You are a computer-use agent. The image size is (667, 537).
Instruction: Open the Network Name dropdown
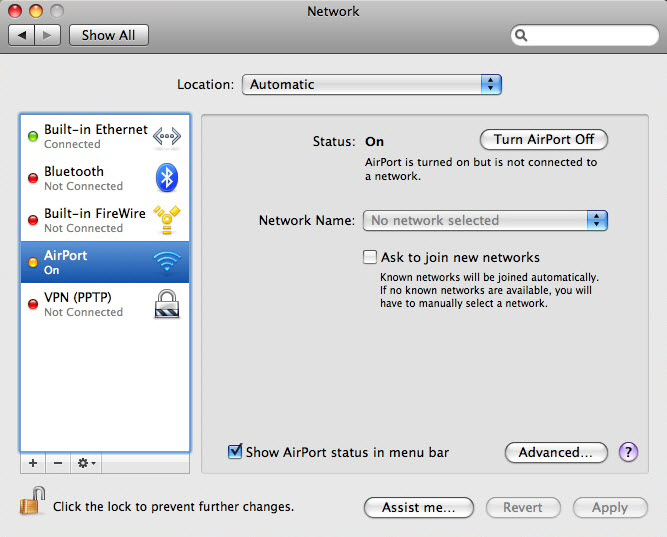pos(485,221)
